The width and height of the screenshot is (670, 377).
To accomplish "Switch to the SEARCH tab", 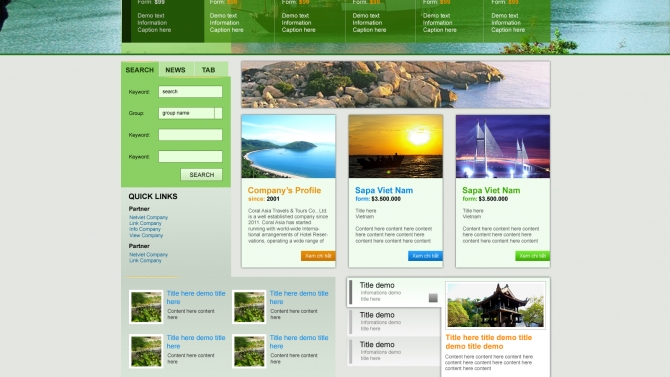I will pyautogui.click(x=140, y=70).
